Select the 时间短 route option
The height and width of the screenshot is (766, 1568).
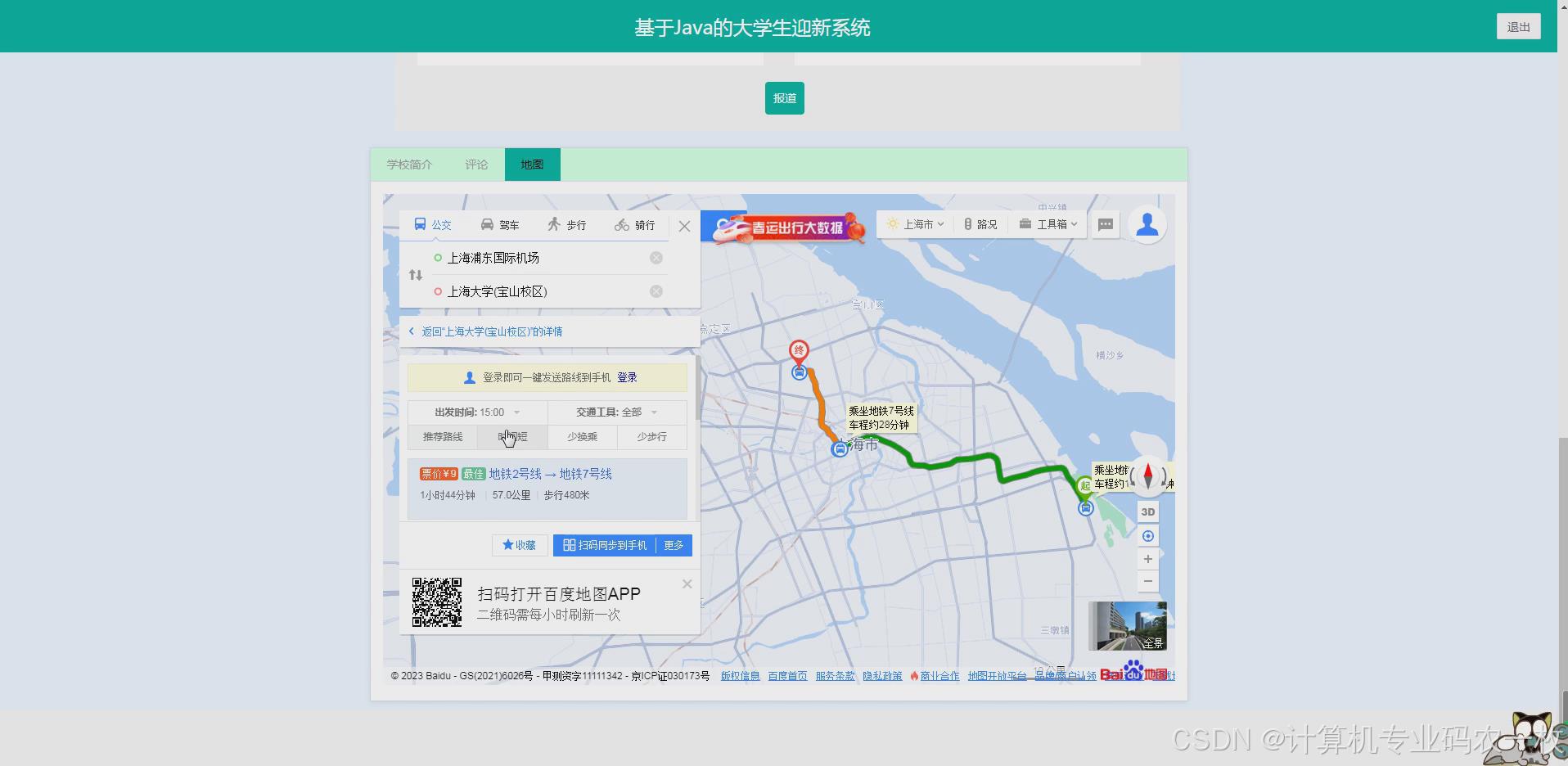point(512,437)
